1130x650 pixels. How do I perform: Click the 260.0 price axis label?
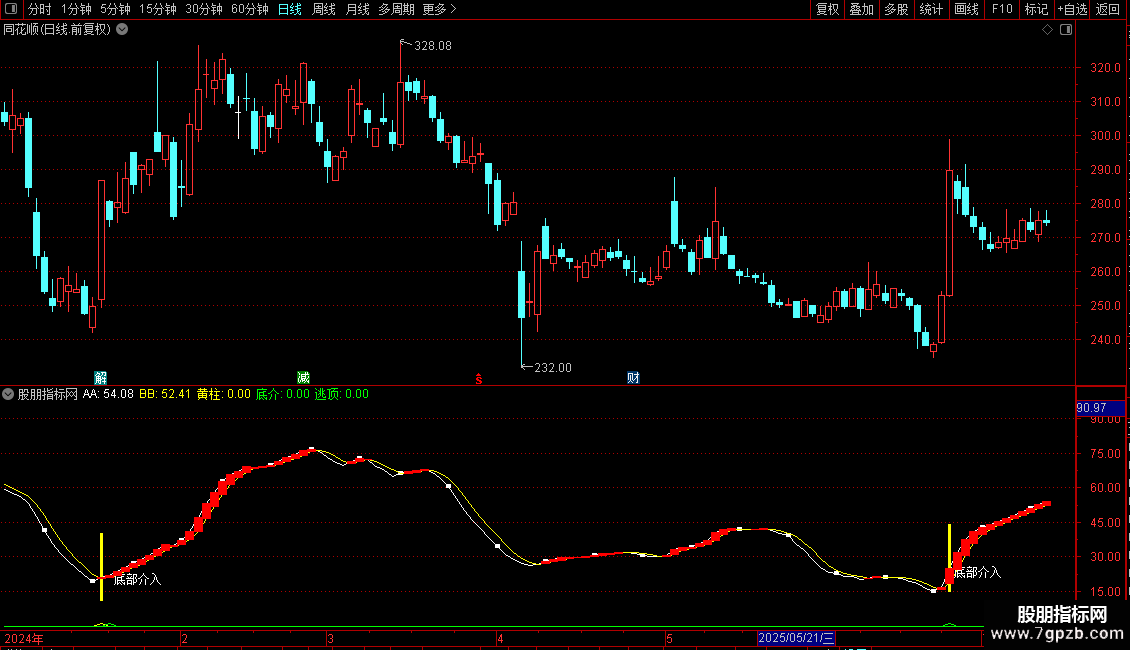[x=1105, y=272]
